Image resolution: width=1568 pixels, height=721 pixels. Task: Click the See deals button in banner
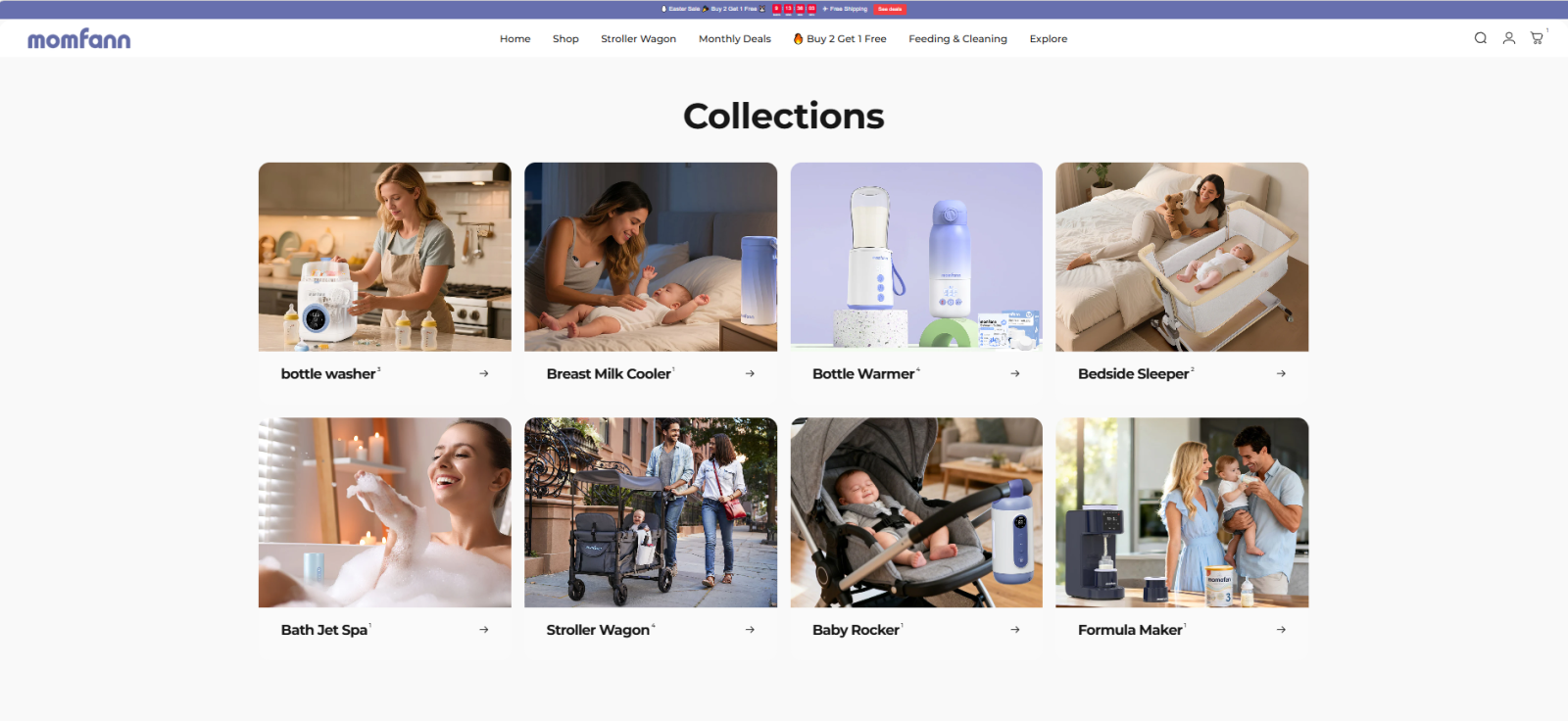890,9
